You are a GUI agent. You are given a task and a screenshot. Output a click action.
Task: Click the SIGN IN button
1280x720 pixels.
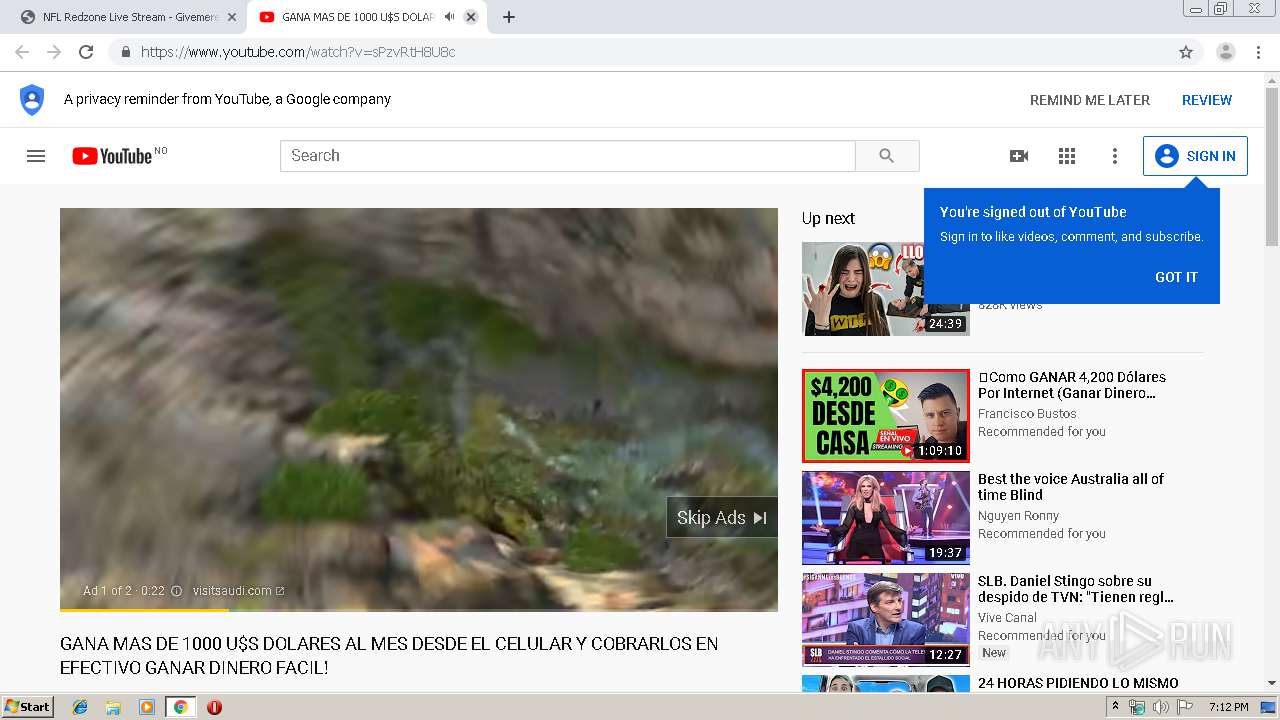1195,156
